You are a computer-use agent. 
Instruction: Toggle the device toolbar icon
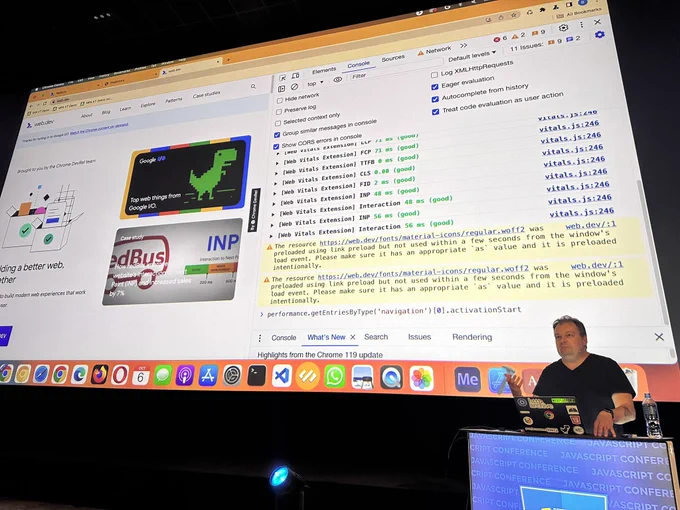coord(295,75)
